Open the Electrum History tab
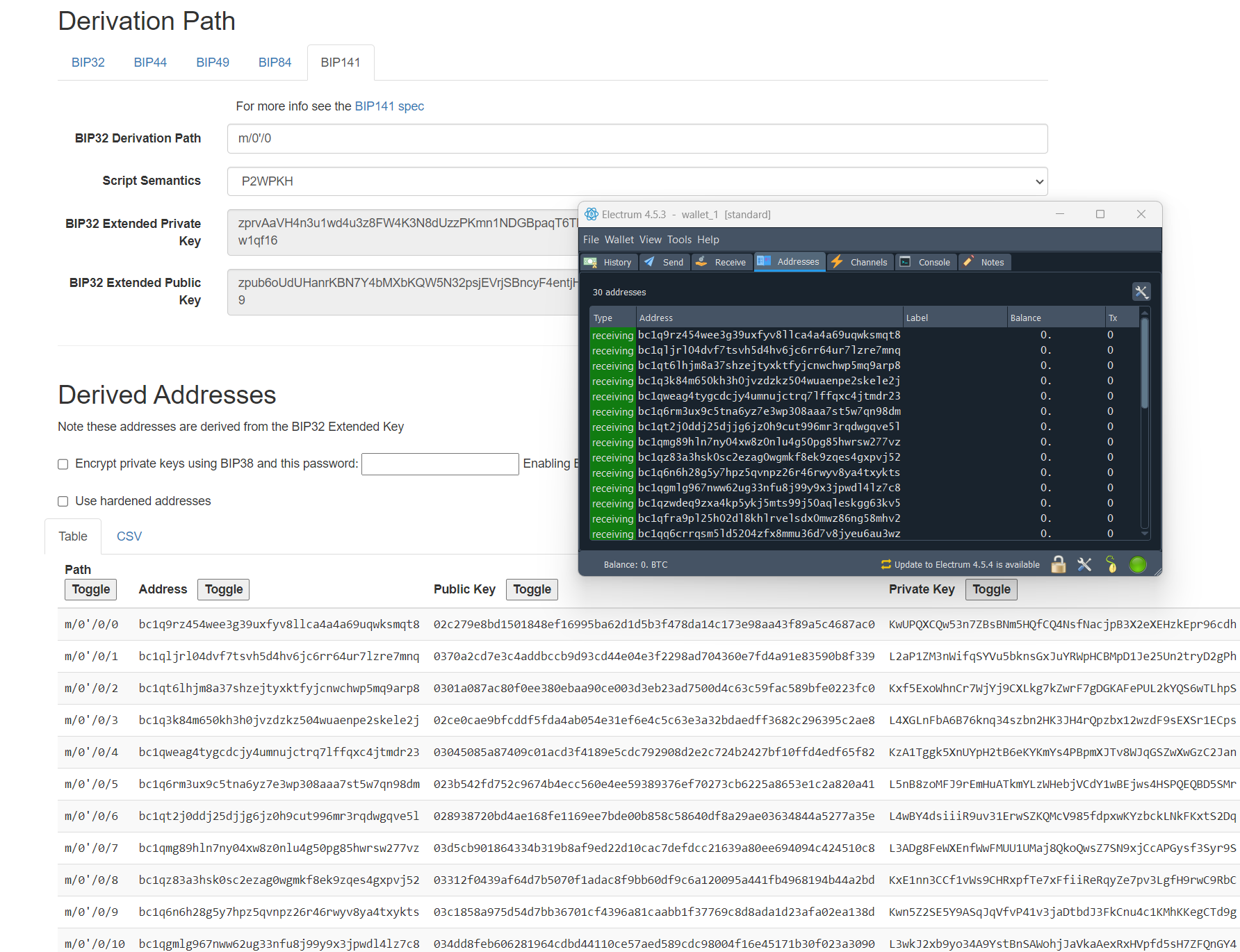 609,262
